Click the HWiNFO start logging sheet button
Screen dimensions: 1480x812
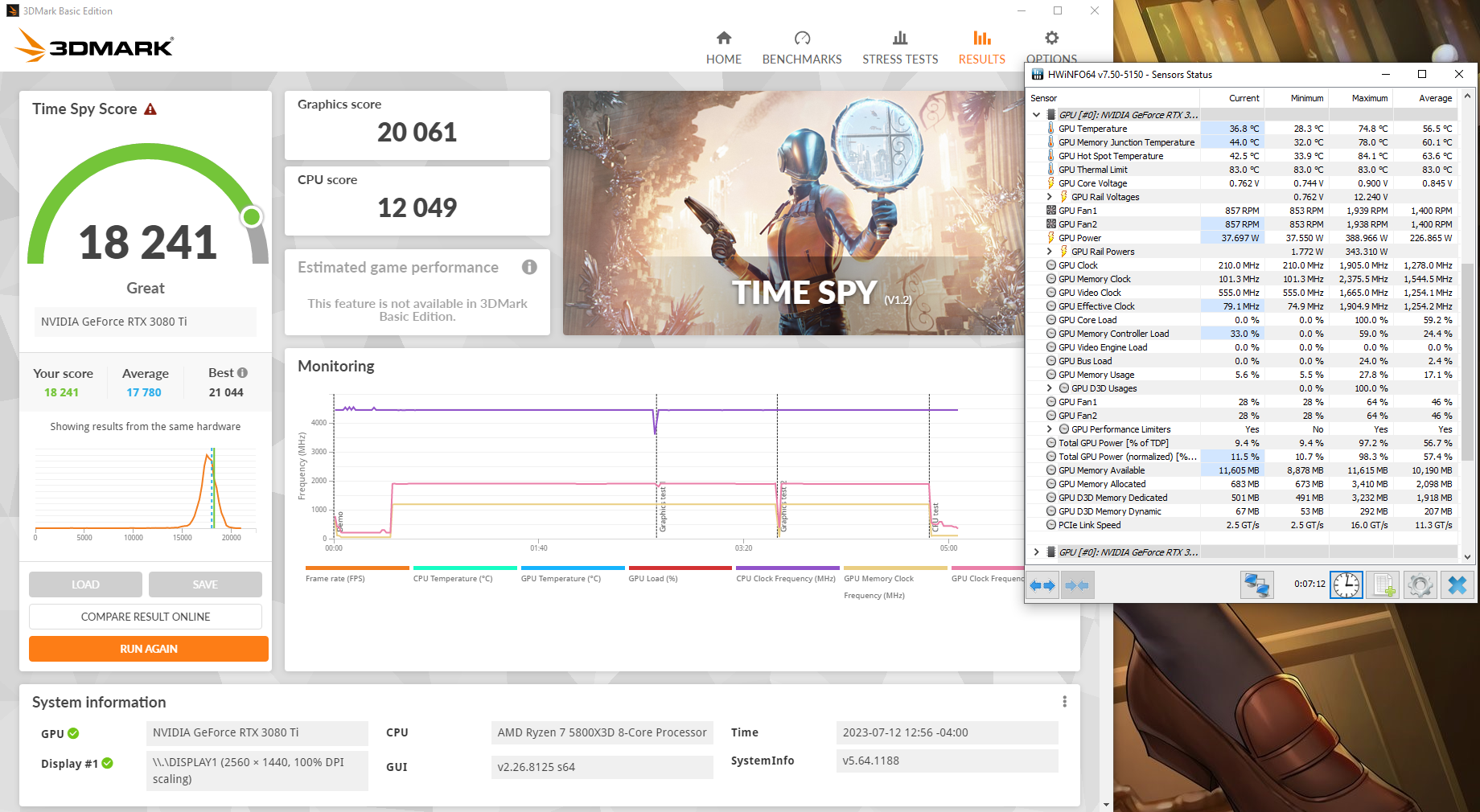point(1383,584)
